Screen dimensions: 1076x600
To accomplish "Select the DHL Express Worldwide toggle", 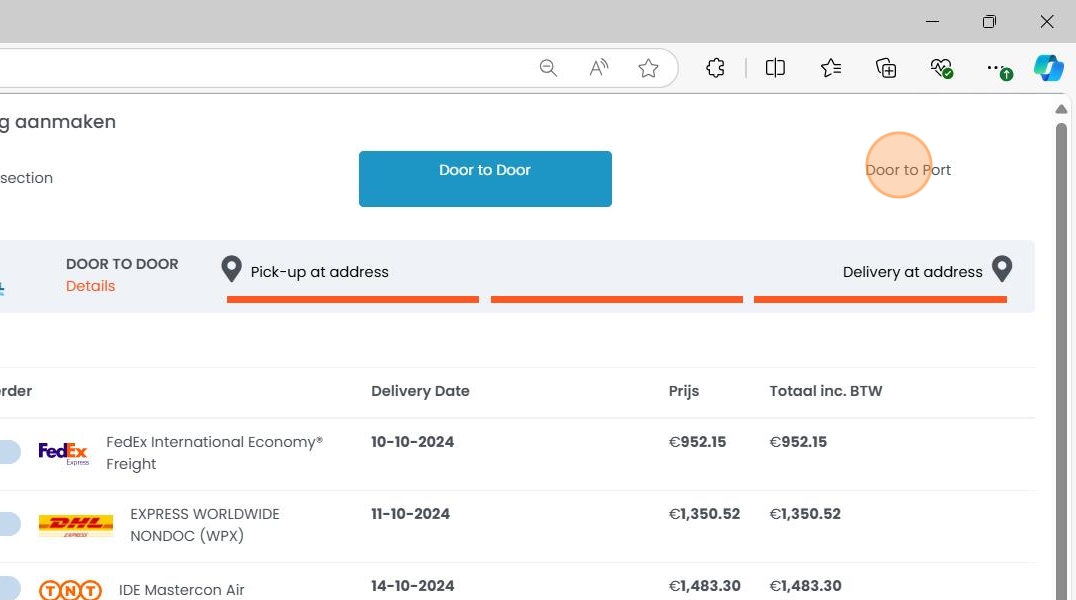I will [8, 524].
